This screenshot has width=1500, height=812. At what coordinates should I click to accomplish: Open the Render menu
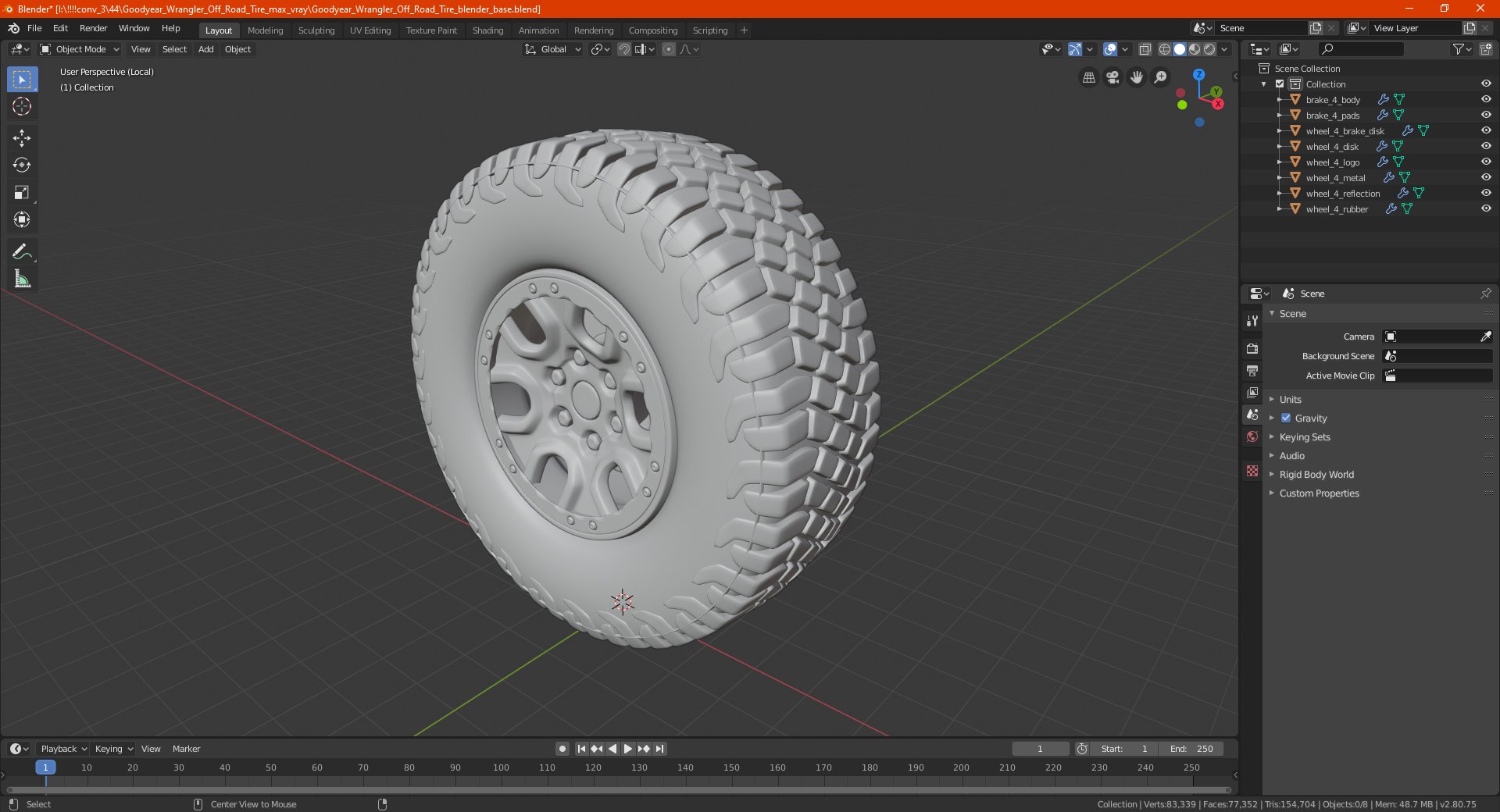click(93, 28)
